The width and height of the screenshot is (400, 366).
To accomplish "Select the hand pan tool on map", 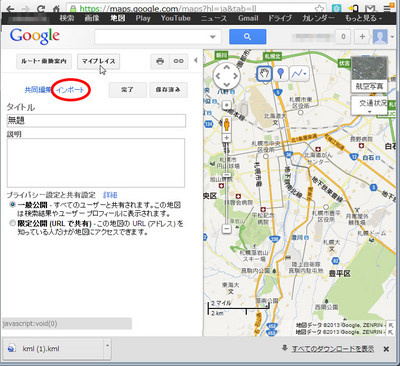I will (x=265, y=73).
